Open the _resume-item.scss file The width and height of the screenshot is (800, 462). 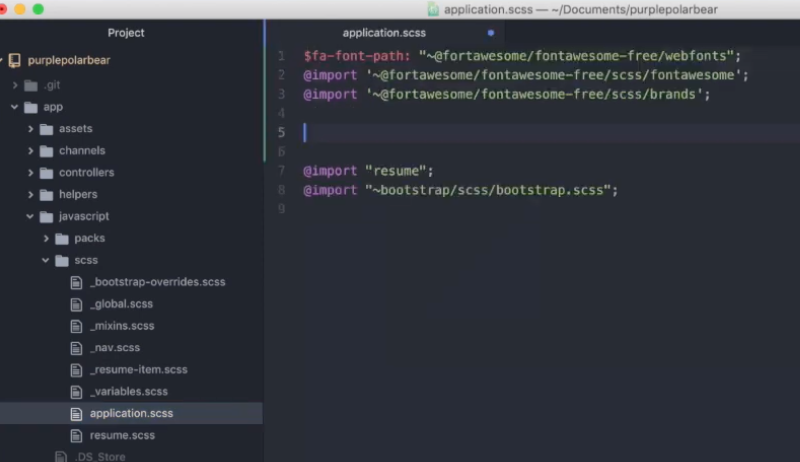139,370
